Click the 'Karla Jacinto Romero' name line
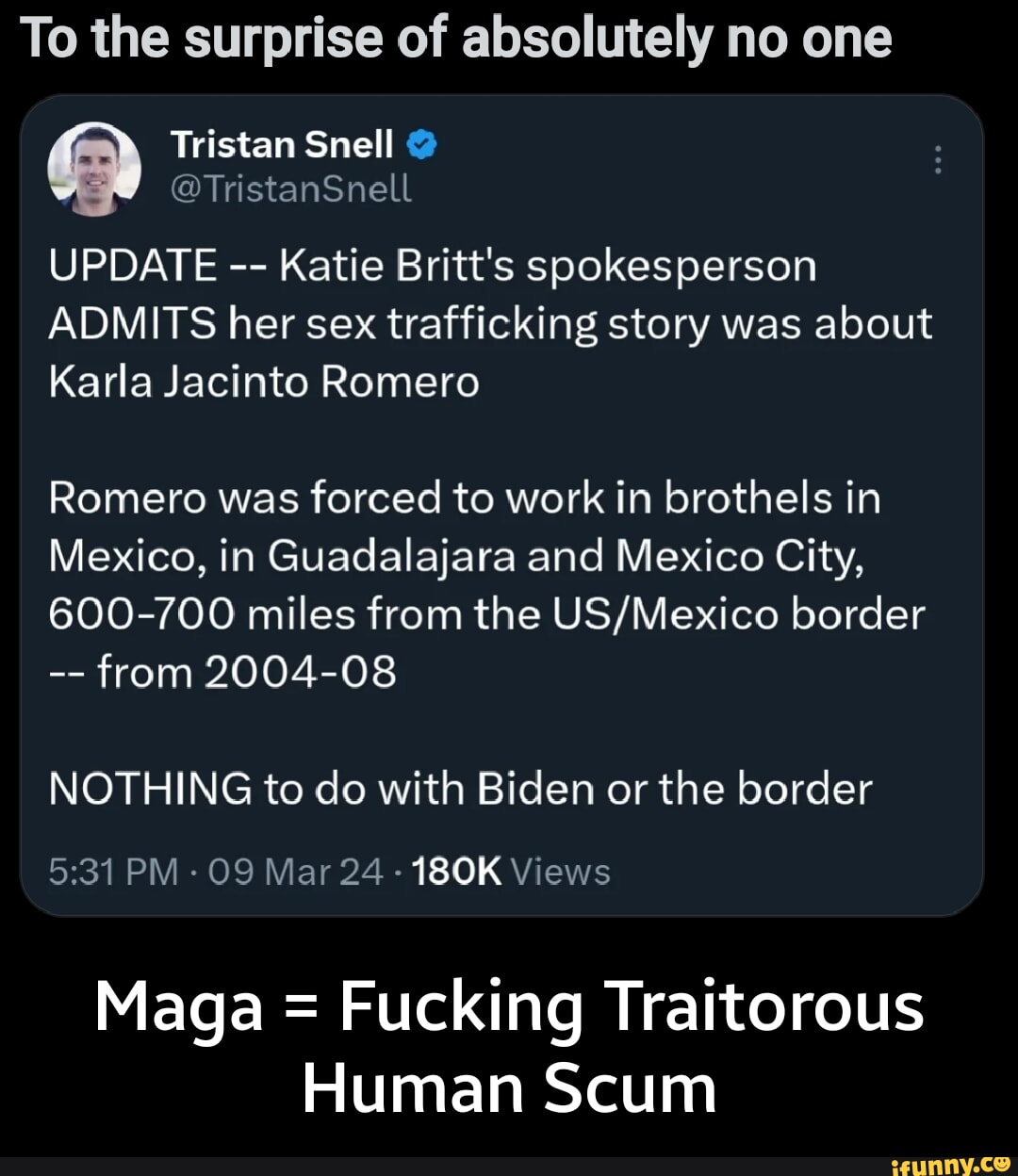The width and height of the screenshot is (1018, 1176). click(264, 383)
